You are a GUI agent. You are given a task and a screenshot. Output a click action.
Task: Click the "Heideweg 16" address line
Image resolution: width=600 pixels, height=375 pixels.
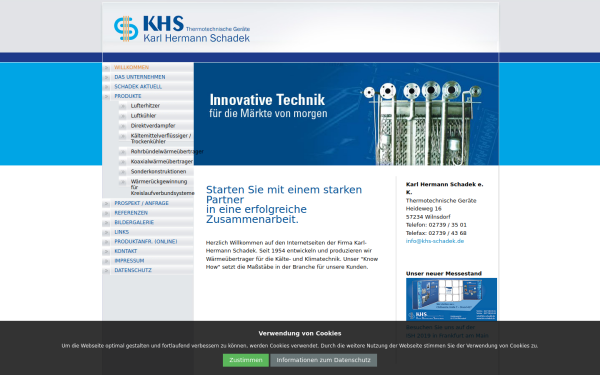[424, 209]
